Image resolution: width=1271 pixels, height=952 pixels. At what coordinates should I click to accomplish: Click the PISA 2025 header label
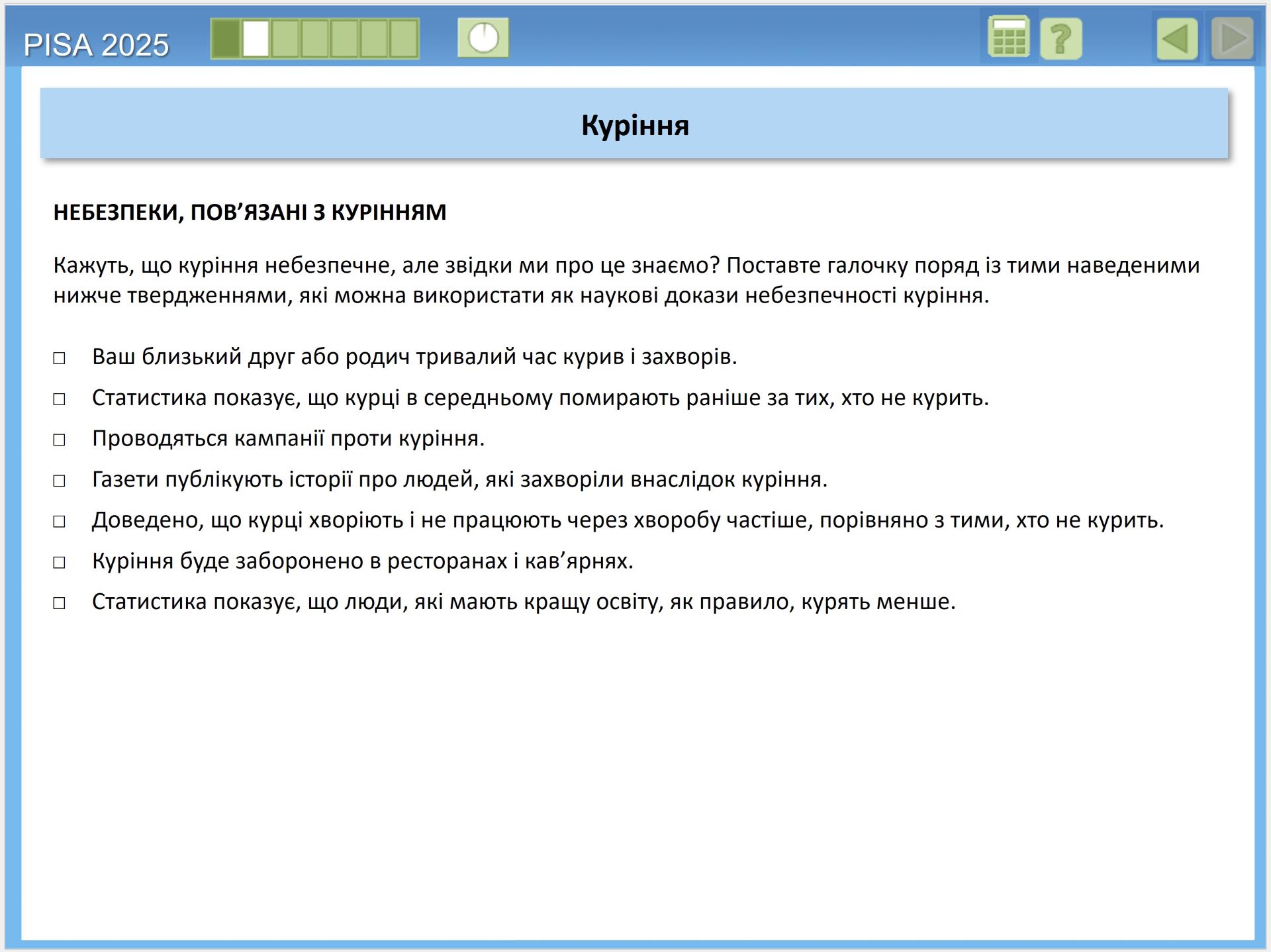[x=96, y=45]
